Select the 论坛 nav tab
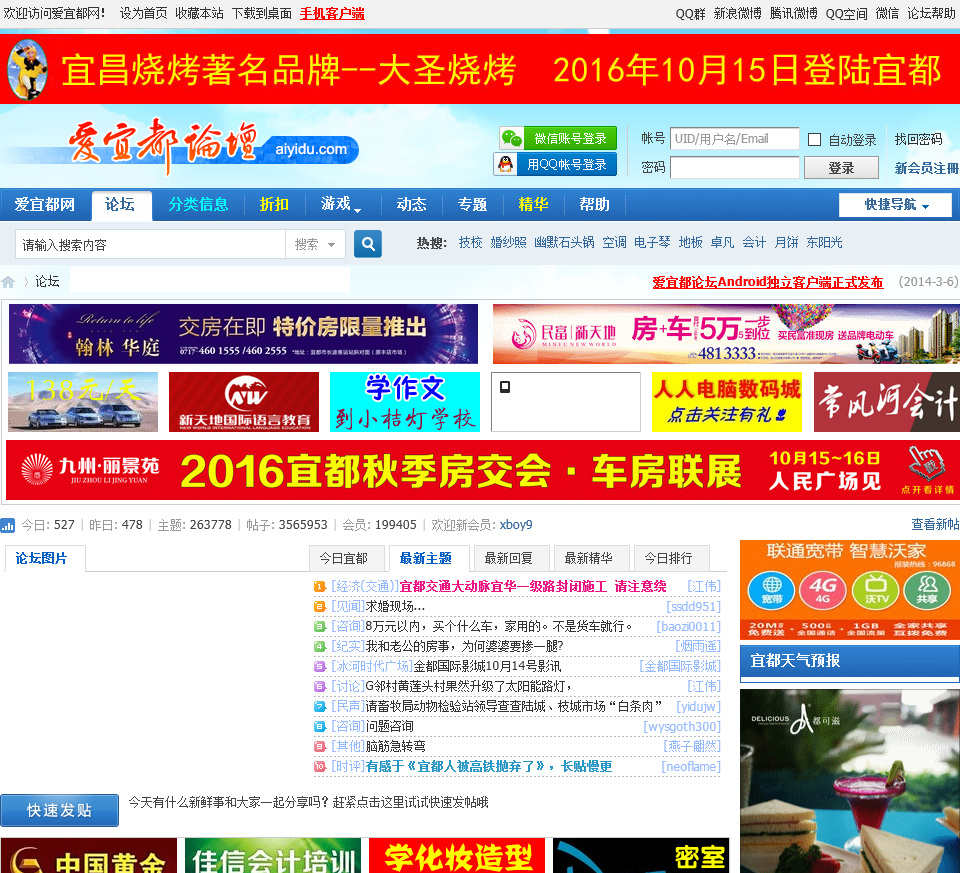The image size is (960, 873). (x=120, y=204)
